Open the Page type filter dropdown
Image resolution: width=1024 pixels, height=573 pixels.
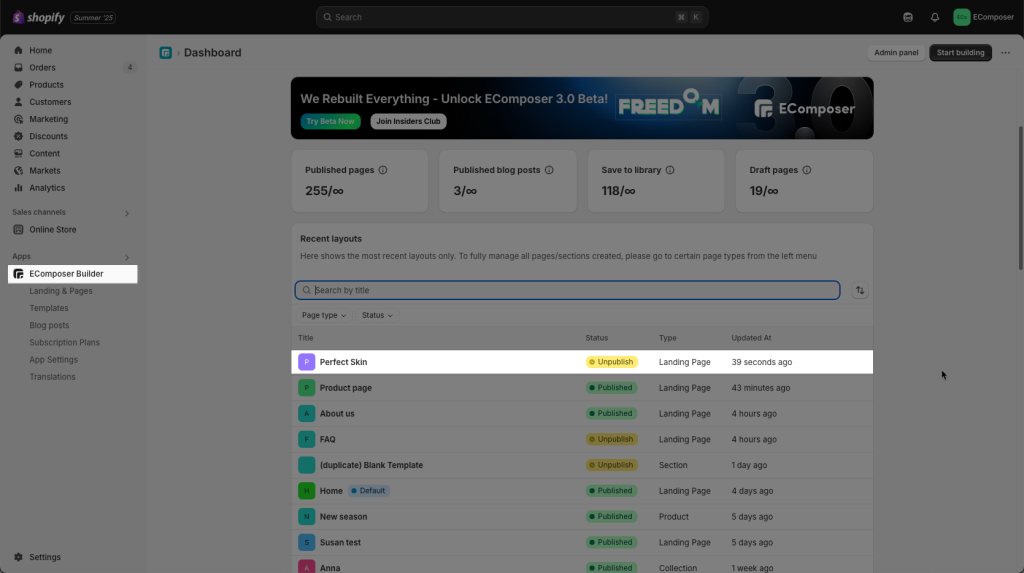click(x=324, y=315)
